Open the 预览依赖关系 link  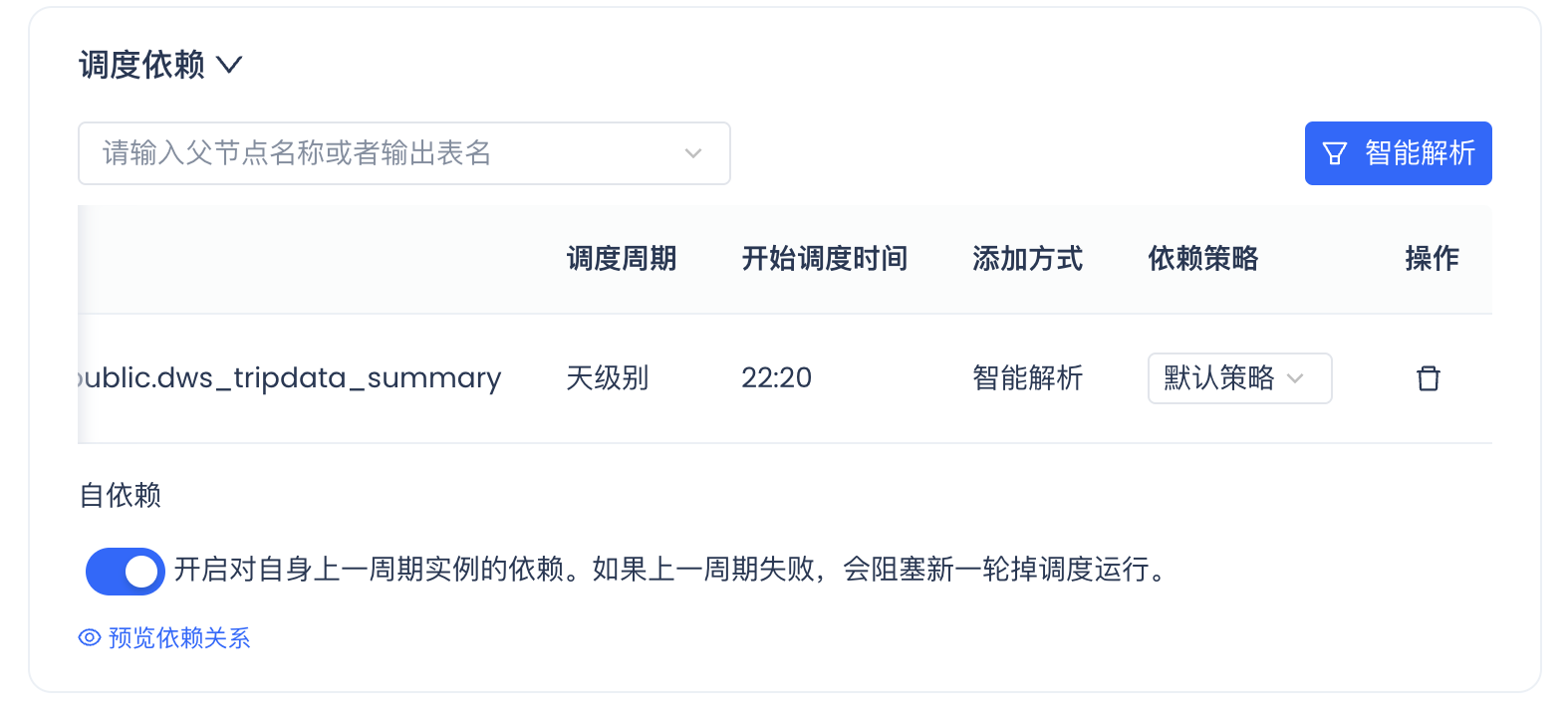pyautogui.click(x=179, y=638)
